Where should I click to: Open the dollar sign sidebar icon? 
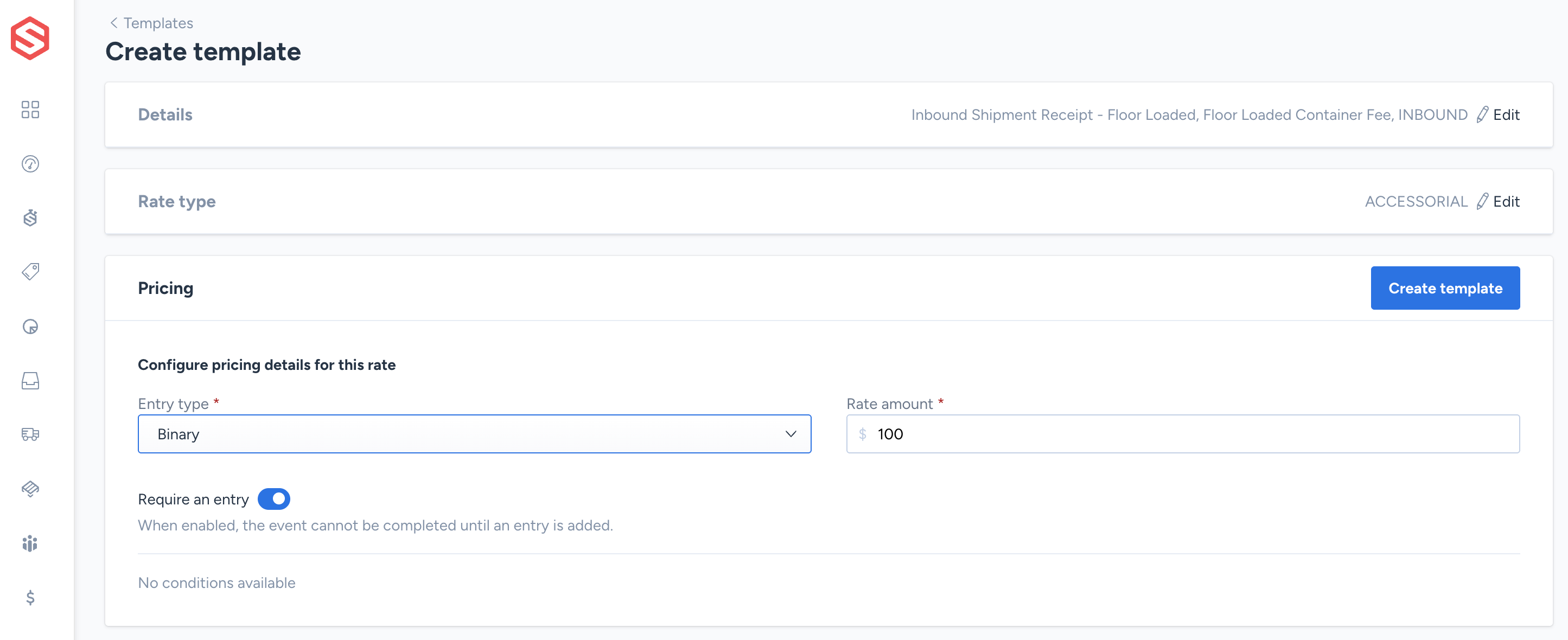[x=30, y=597]
